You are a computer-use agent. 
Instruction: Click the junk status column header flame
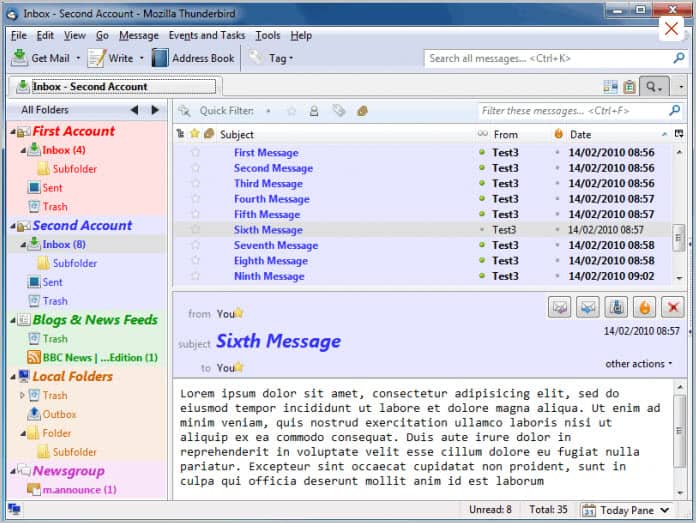(558, 134)
